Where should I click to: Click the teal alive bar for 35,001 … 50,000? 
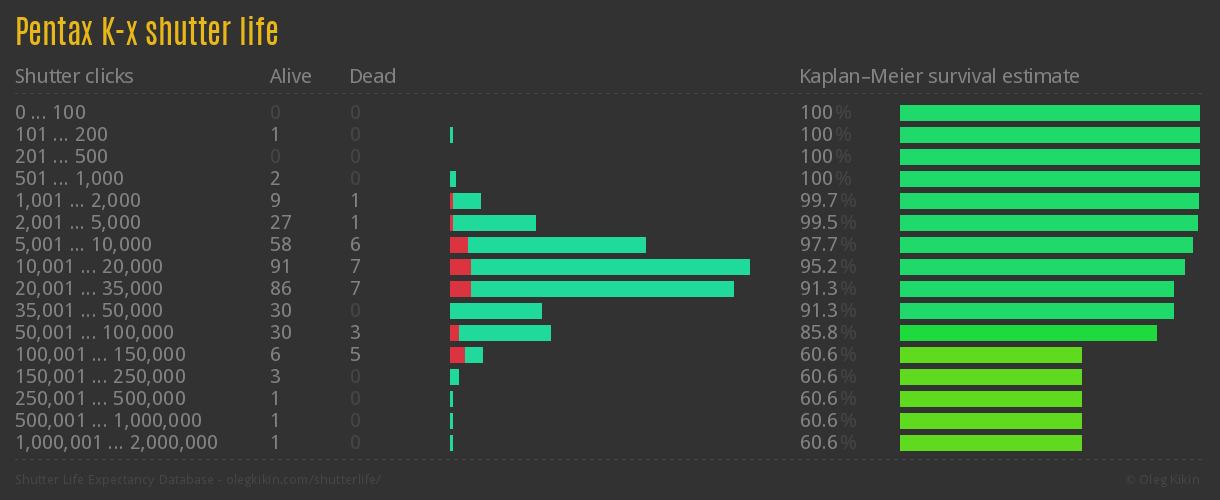pyautogui.click(x=495, y=311)
